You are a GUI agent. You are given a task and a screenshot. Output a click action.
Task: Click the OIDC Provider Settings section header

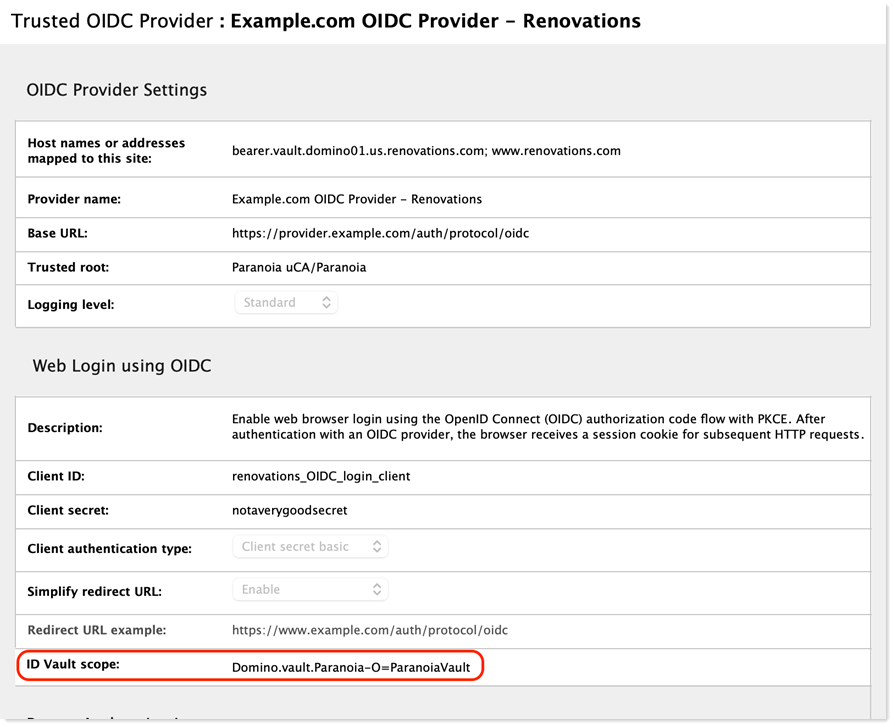(x=116, y=90)
